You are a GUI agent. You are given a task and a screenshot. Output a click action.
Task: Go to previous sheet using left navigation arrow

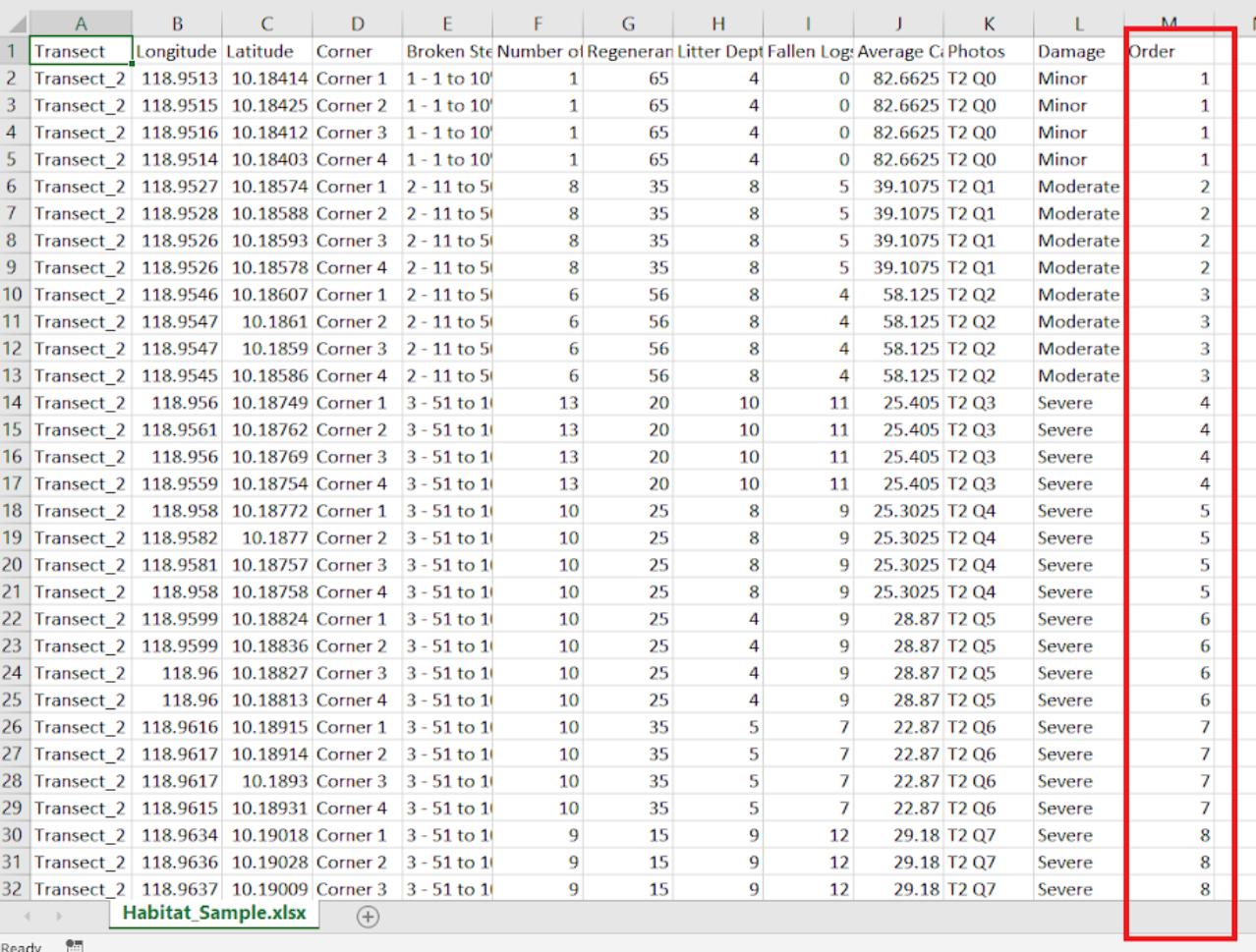click(28, 916)
